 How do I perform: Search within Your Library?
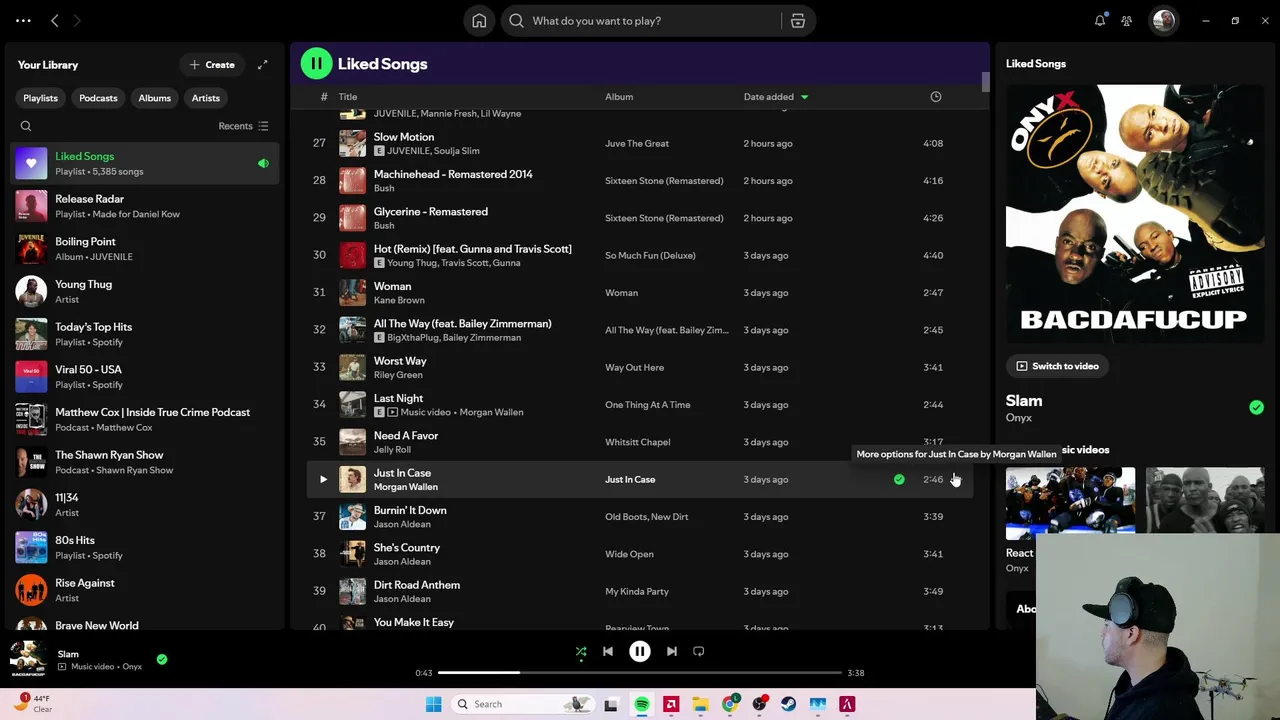(x=26, y=126)
